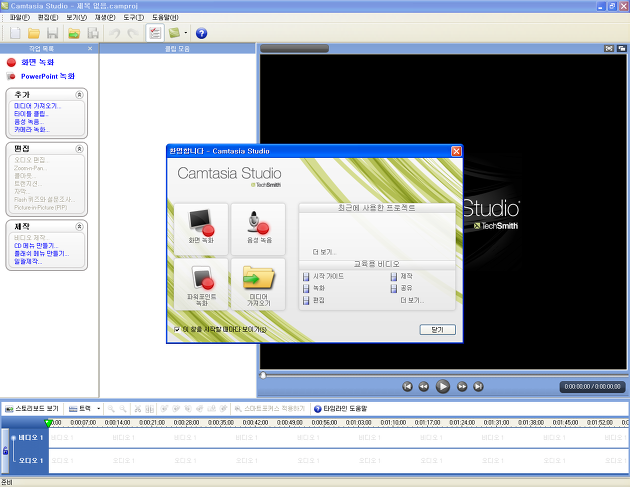This screenshot has width=630, height=487.
Task: Select the 오디오 1 track label
Action: pos(31,460)
